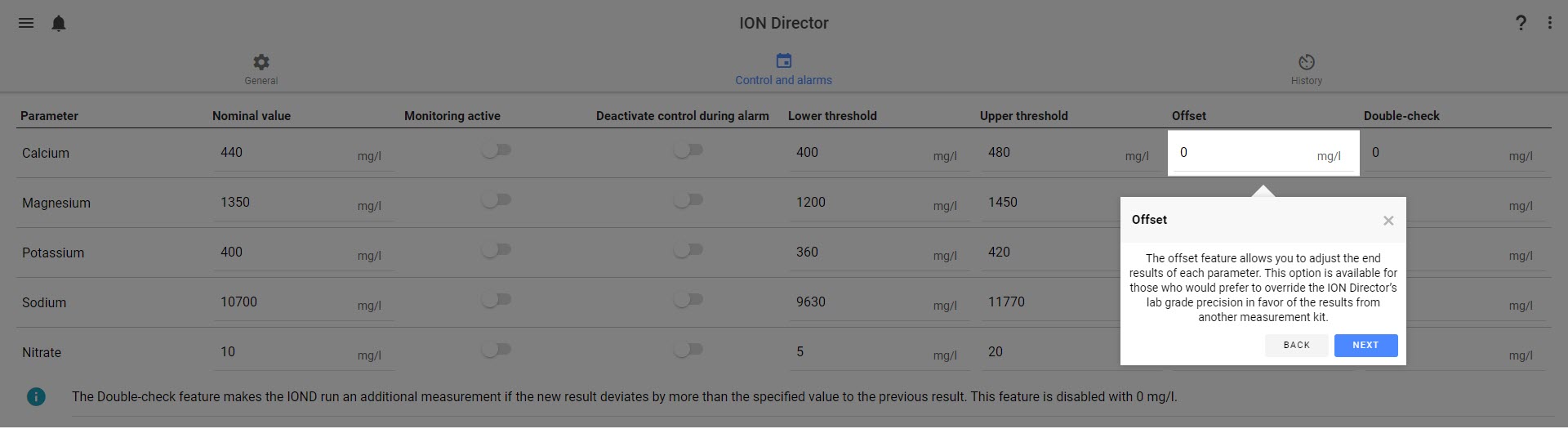Image resolution: width=1568 pixels, height=429 pixels.
Task: Switch to Control and alarms tab
Action: pos(783,69)
